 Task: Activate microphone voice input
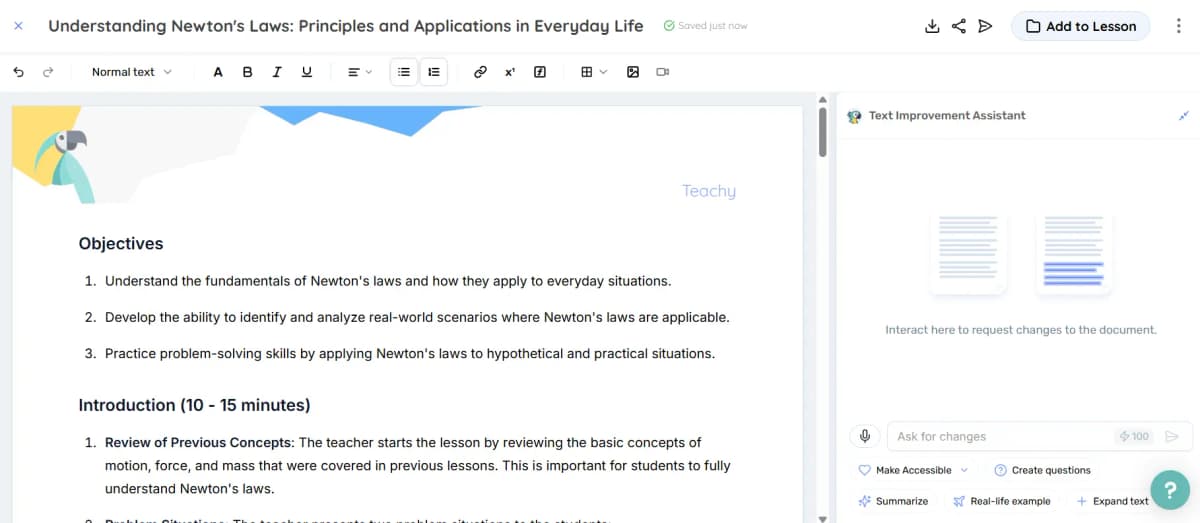(x=865, y=436)
